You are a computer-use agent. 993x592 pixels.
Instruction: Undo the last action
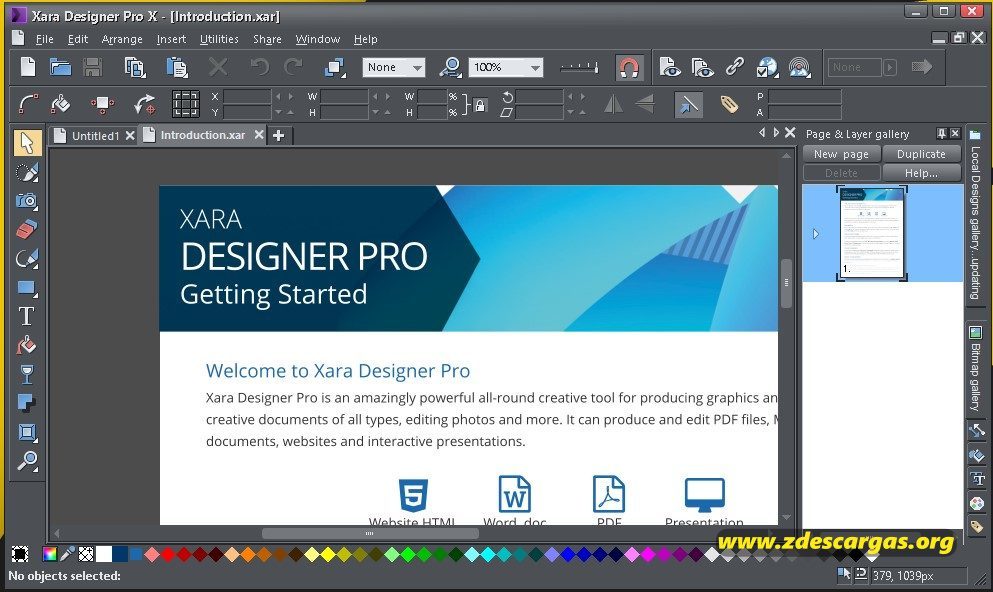(260, 66)
